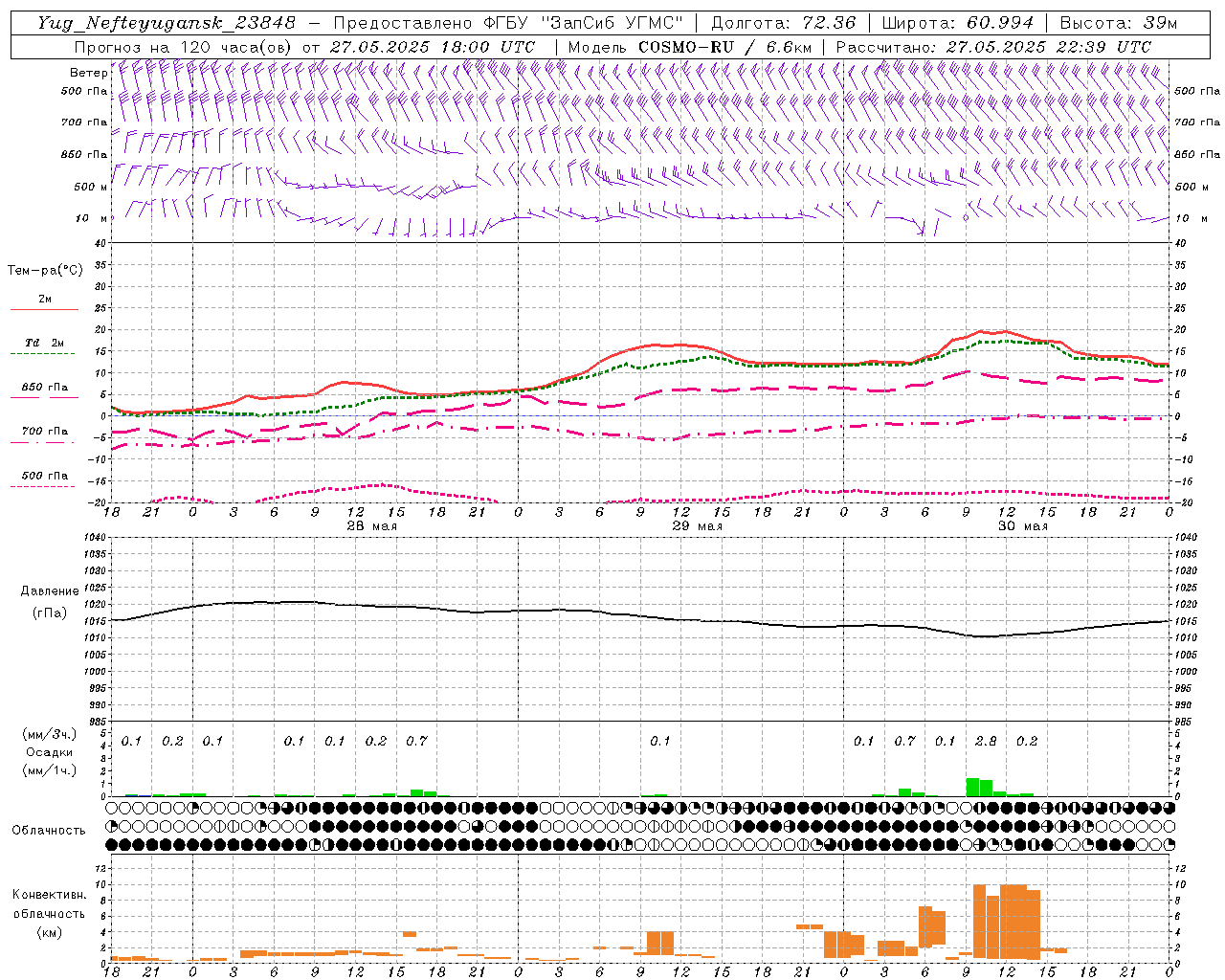Image resolution: width=1225 pixels, height=980 pixels.
Task: Click the '500 гПа' temperature legend entry
Action: 45,476
